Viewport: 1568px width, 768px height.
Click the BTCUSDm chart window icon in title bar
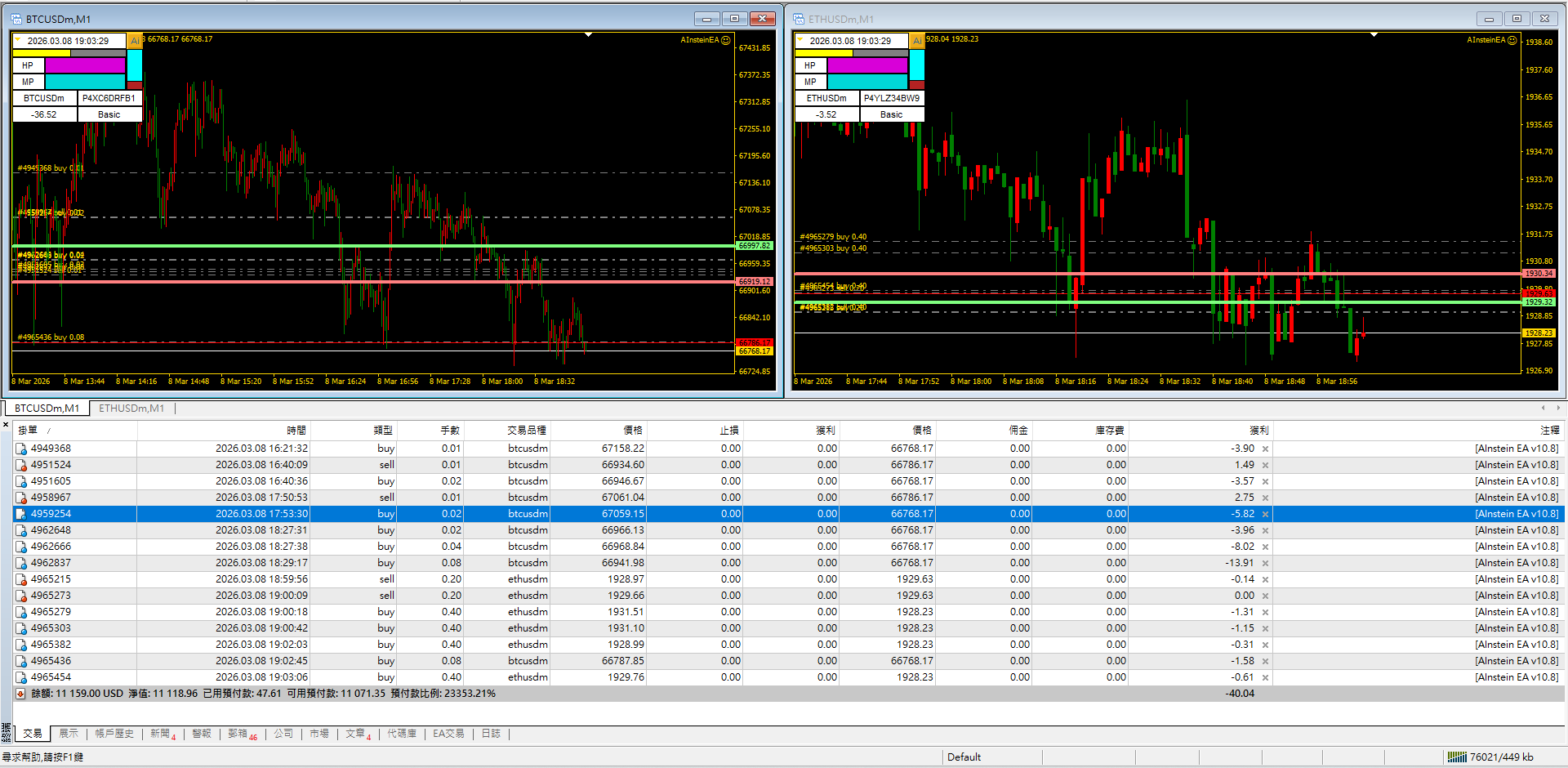(16, 19)
